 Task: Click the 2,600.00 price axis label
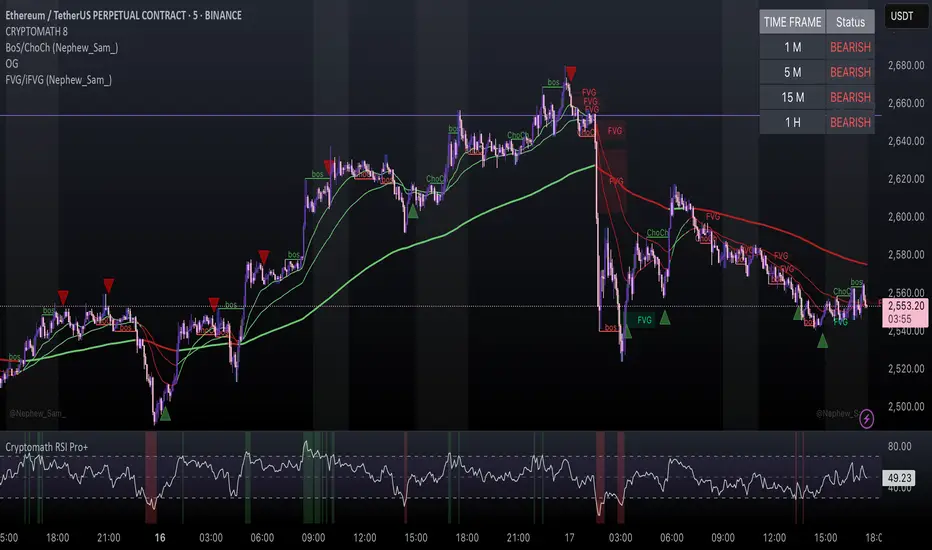[x=906, y=216]
